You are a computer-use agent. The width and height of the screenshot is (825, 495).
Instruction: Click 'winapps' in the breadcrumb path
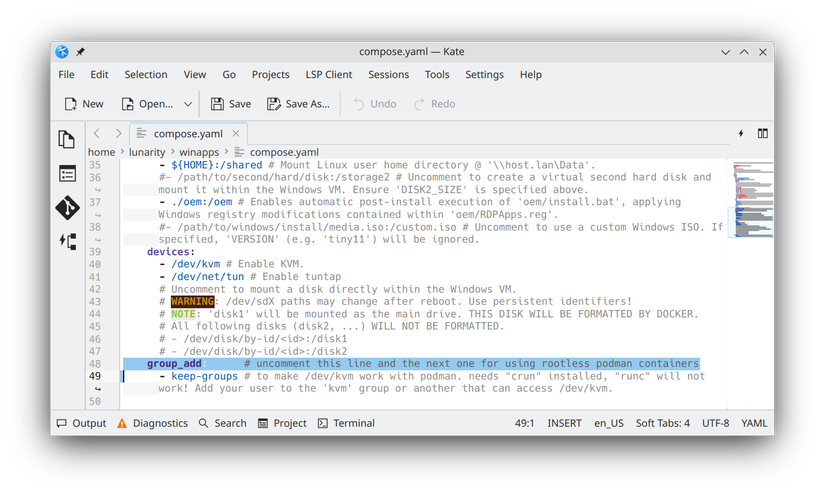click(199, 152)
